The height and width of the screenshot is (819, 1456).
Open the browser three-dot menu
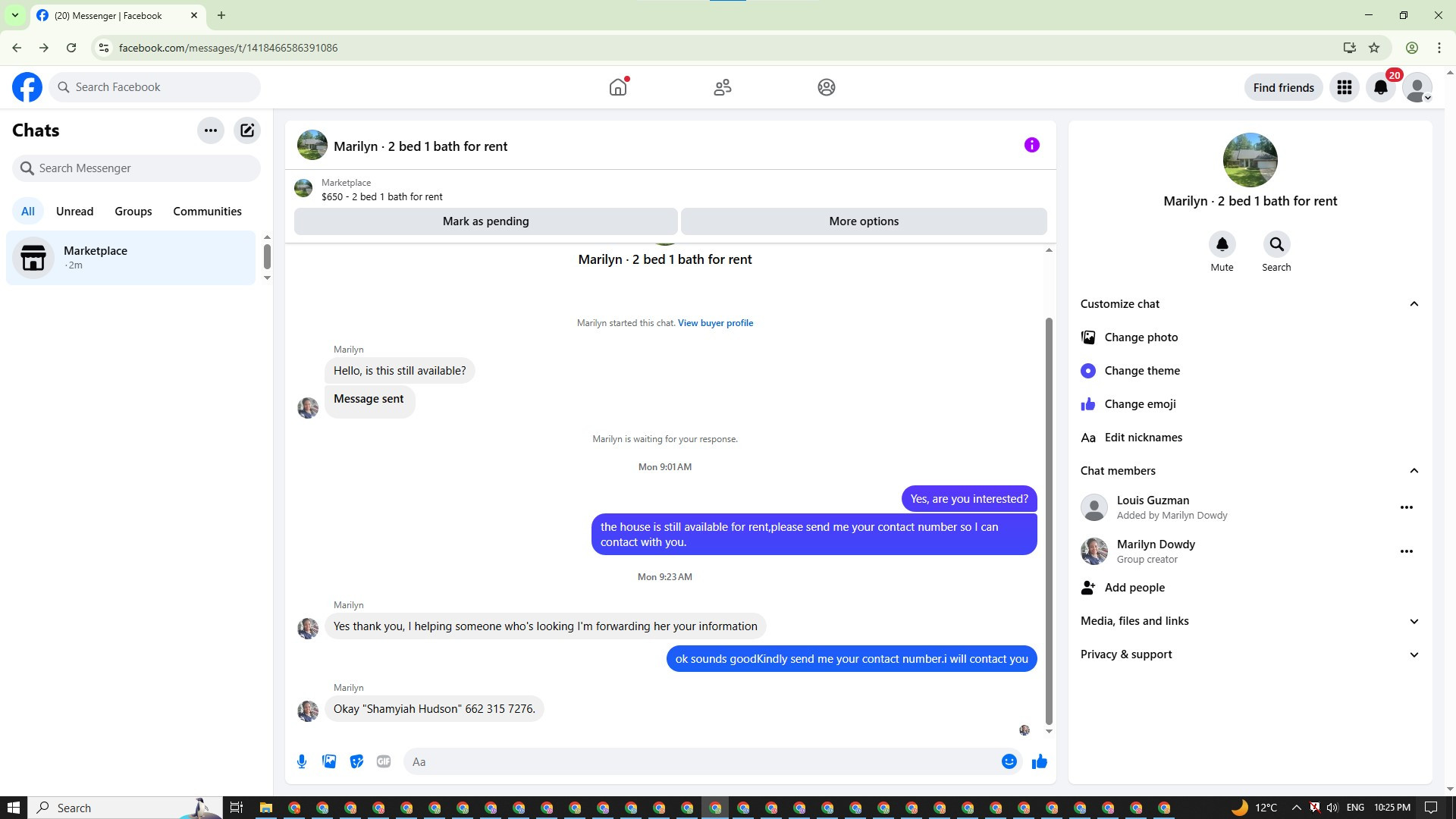pyautogui.click(x=1439, y=48)
